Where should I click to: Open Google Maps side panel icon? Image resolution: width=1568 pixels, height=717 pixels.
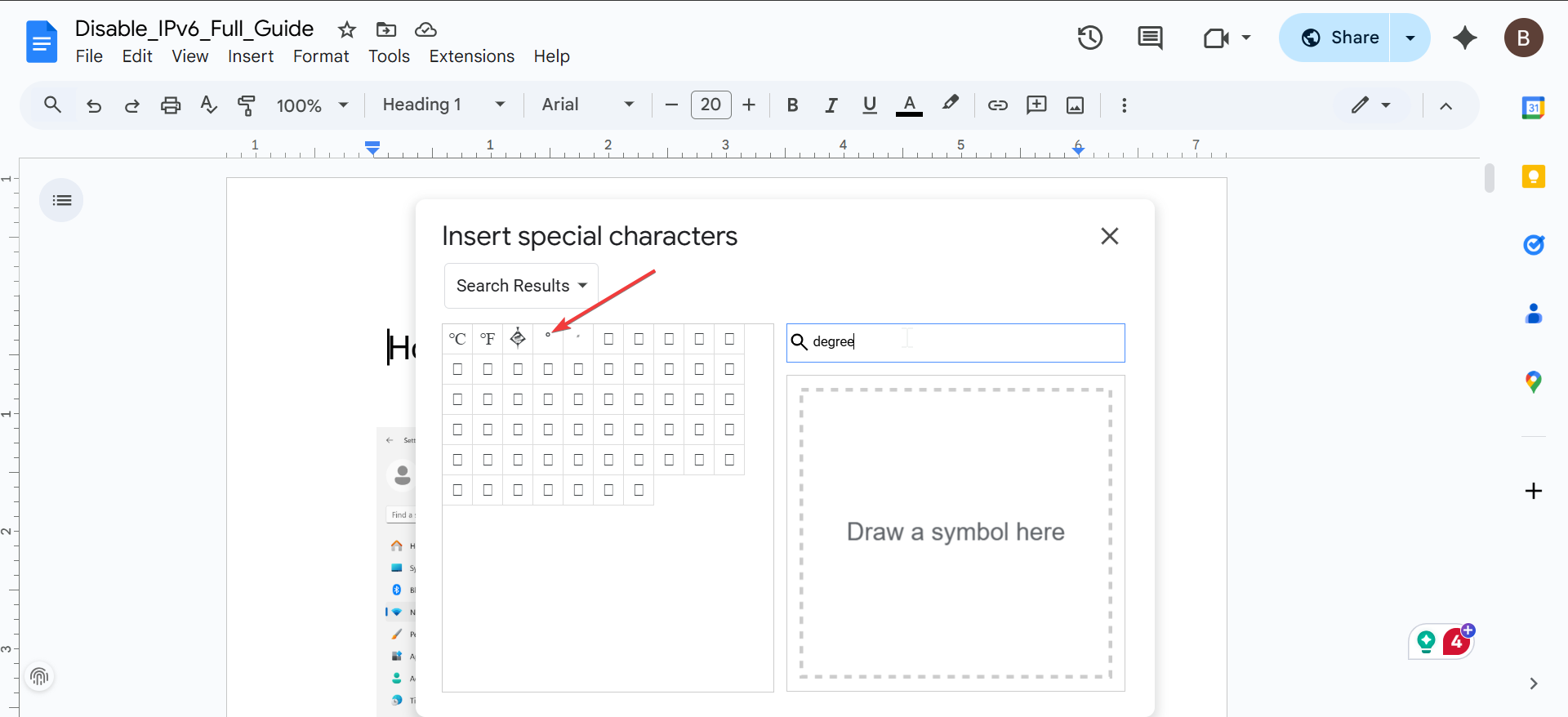click(1533, 381)
